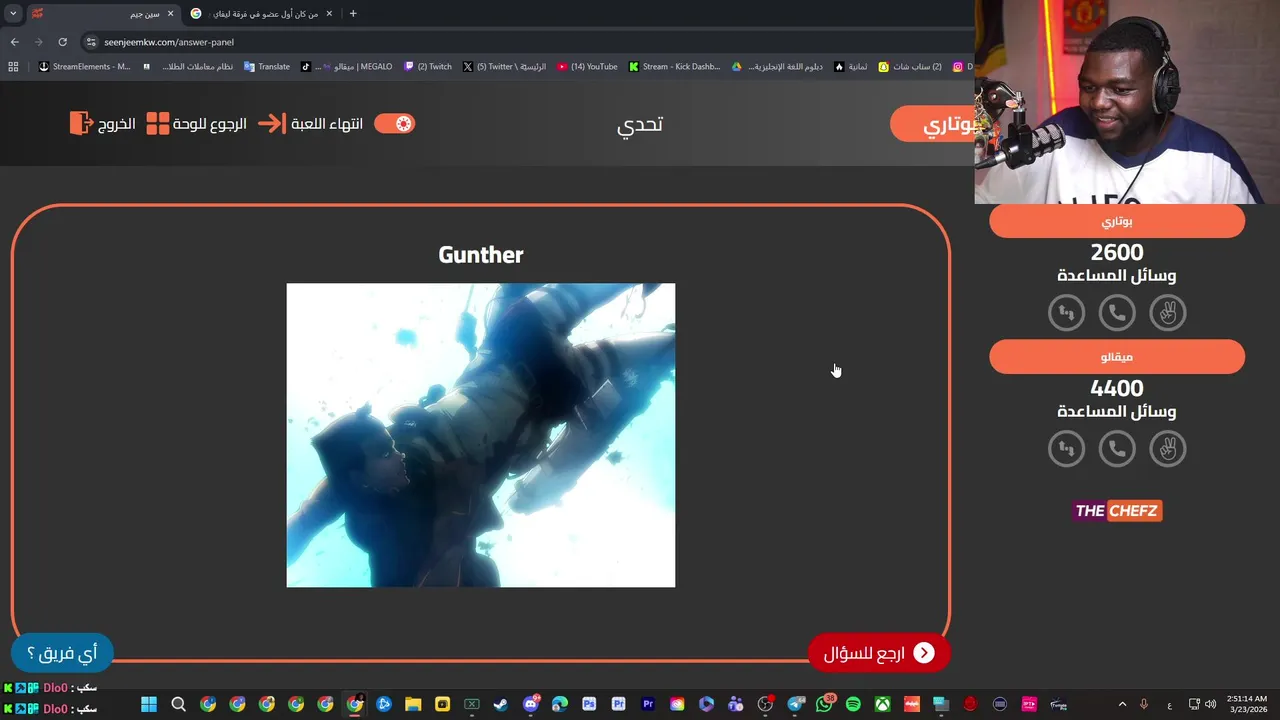Screen dimensions: 1280x720
Task: Click the Gunther answer title
Action: [481, 255]
